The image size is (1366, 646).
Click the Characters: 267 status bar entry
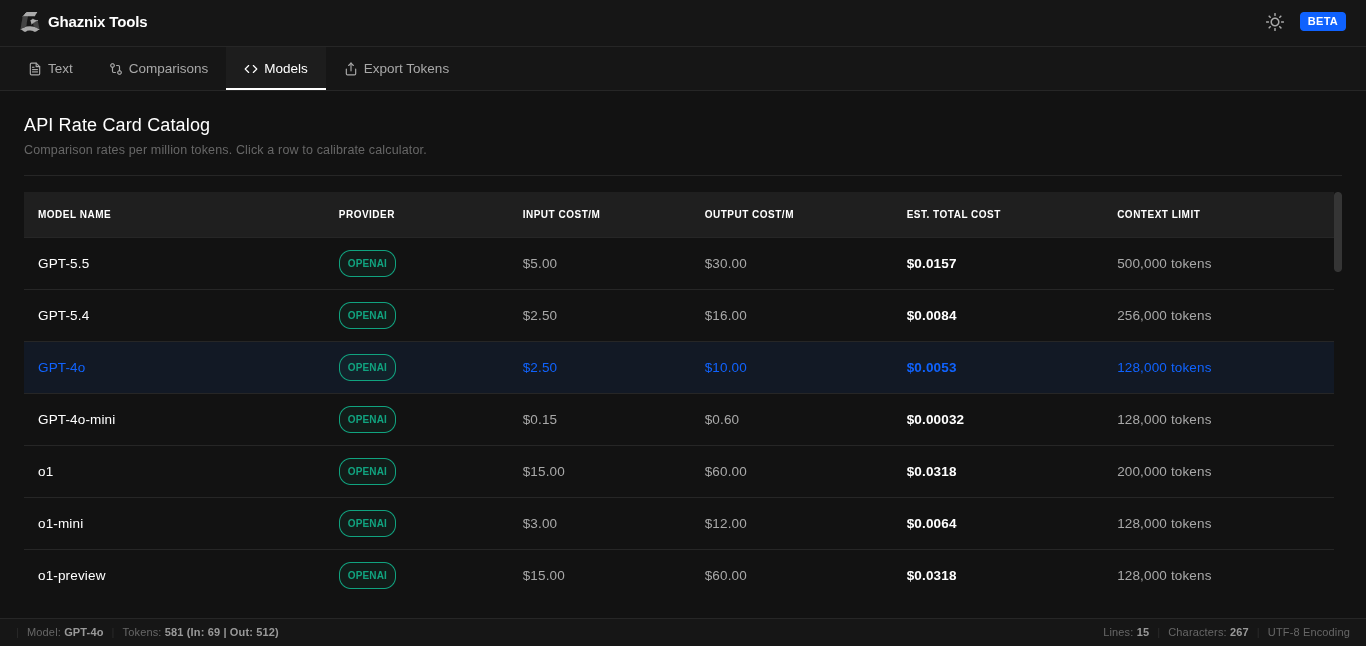click(1208, 632)
